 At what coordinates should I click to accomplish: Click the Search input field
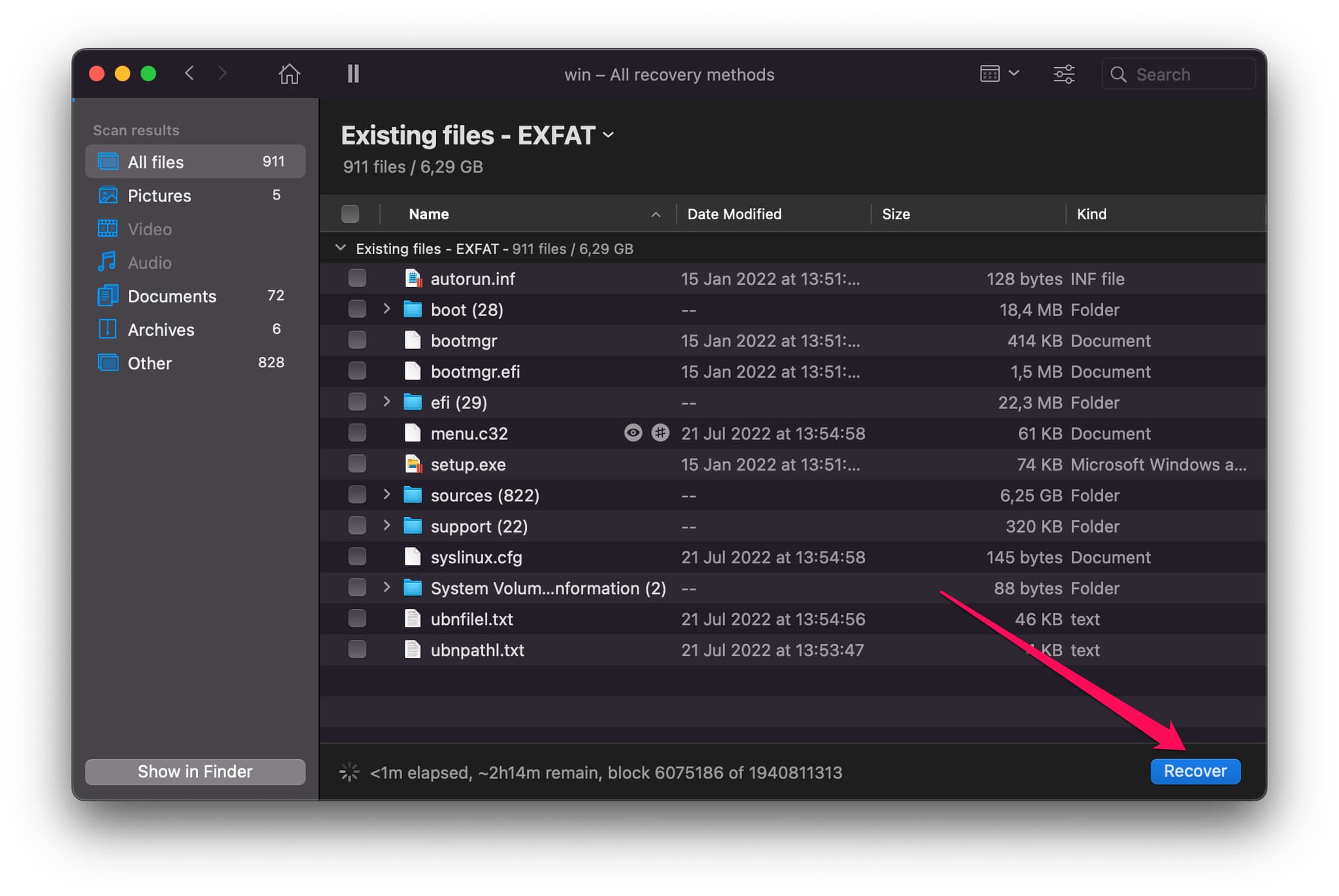coord(1177,73)
